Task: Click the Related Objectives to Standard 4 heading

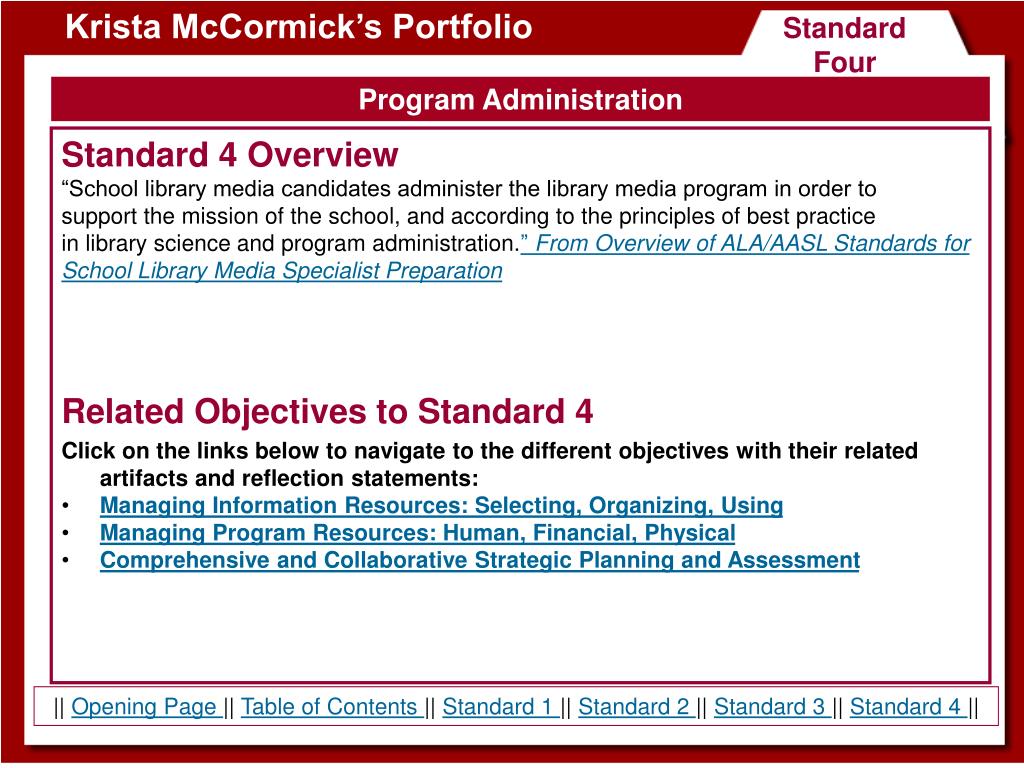Action: [327, 411]
